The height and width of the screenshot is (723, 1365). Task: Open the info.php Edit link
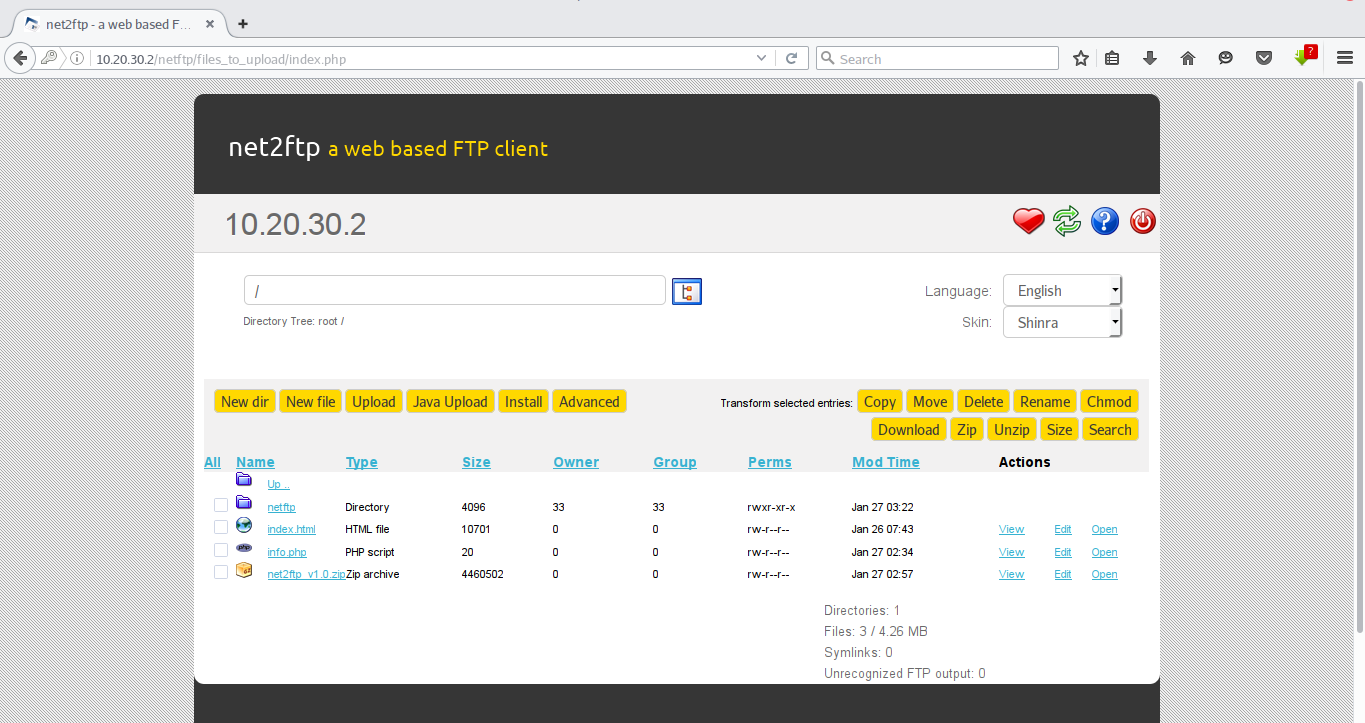click(x=1062, y=551)
